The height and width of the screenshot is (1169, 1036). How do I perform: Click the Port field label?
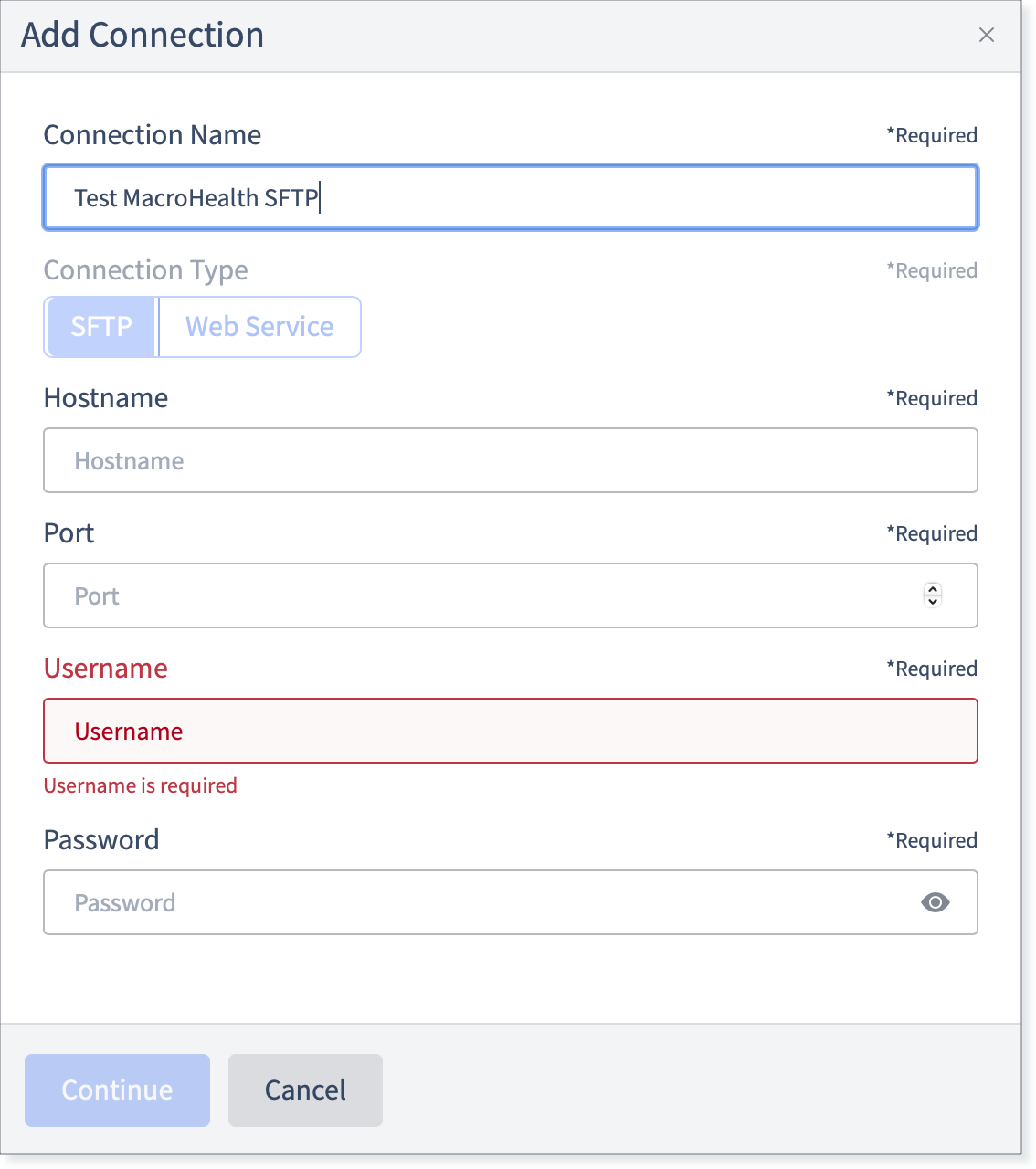[69, 533]
